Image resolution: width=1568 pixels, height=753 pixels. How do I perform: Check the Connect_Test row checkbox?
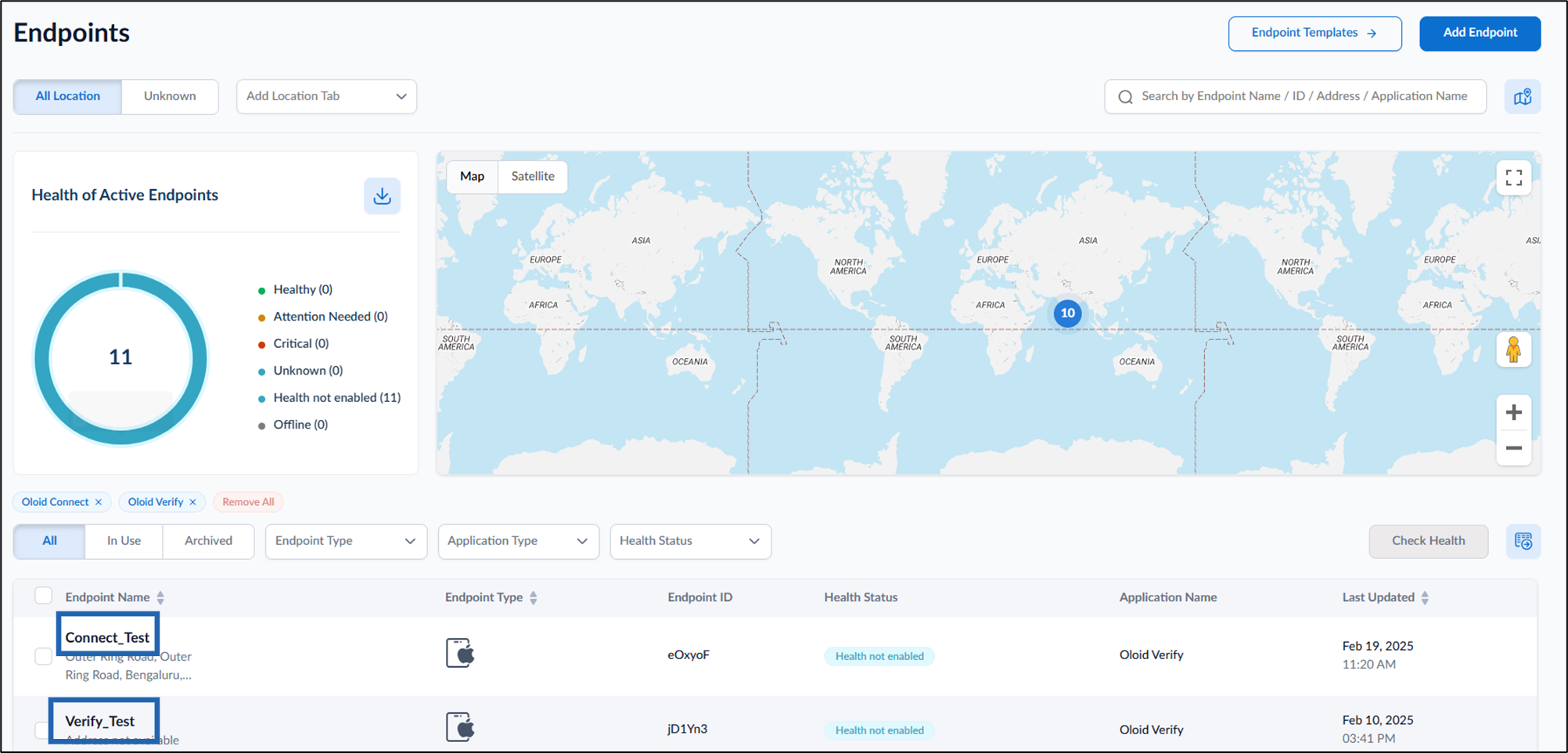coord(44,656)
